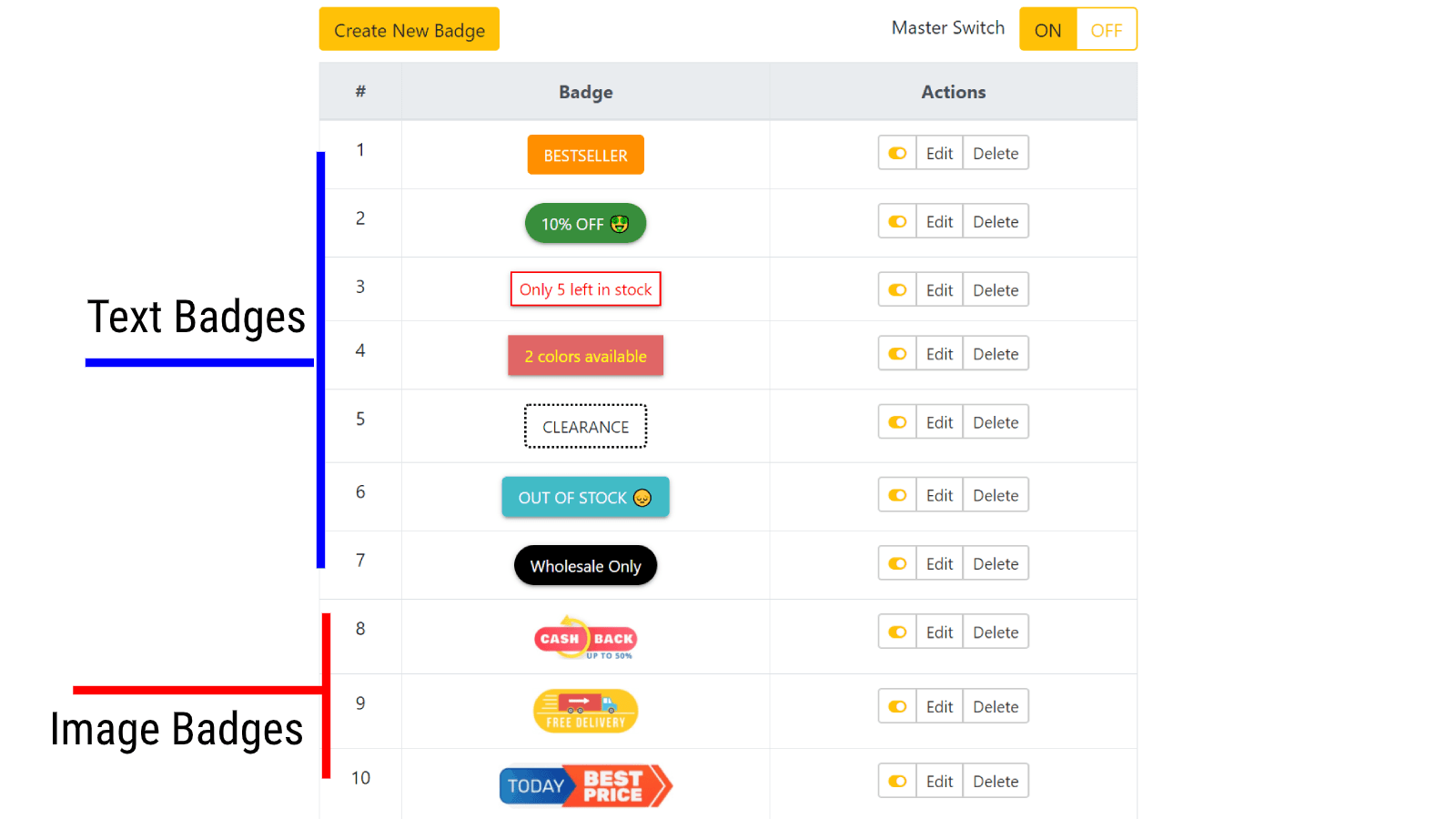
Task: Click the Actions column header
Action: point(953,91)
